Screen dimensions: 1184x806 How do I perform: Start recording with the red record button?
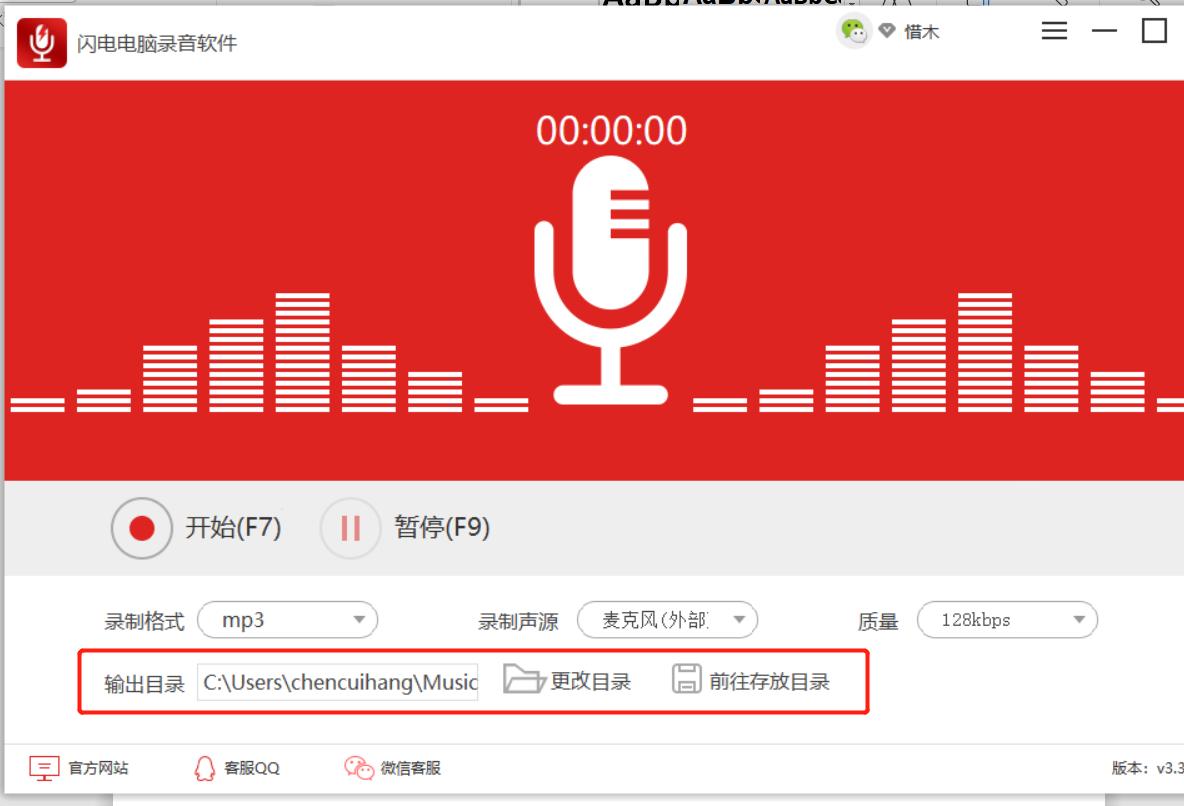[x=142, y=528]
